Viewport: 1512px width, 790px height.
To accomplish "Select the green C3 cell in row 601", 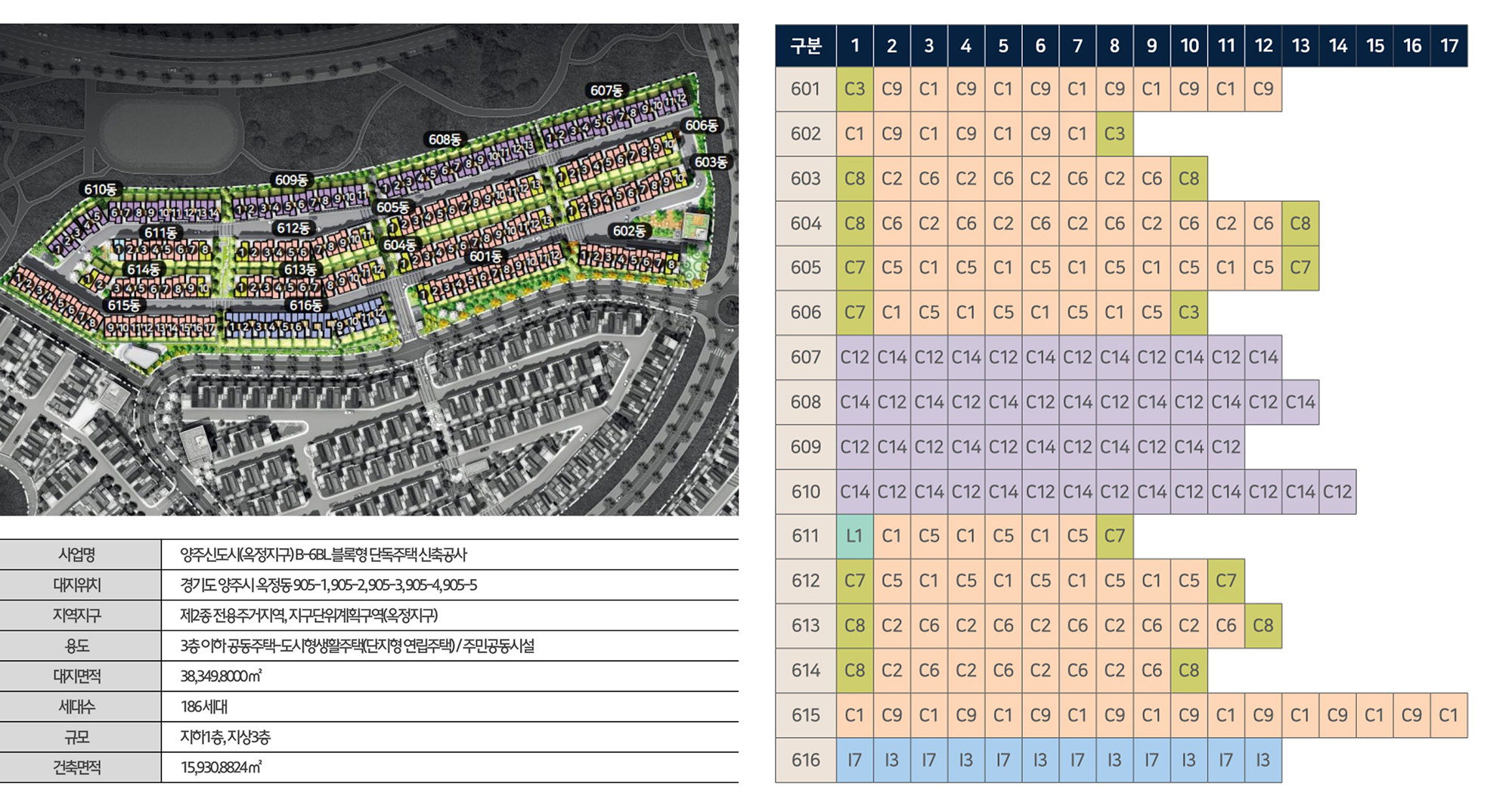I will pyautogui.click(x=854, y=89).
